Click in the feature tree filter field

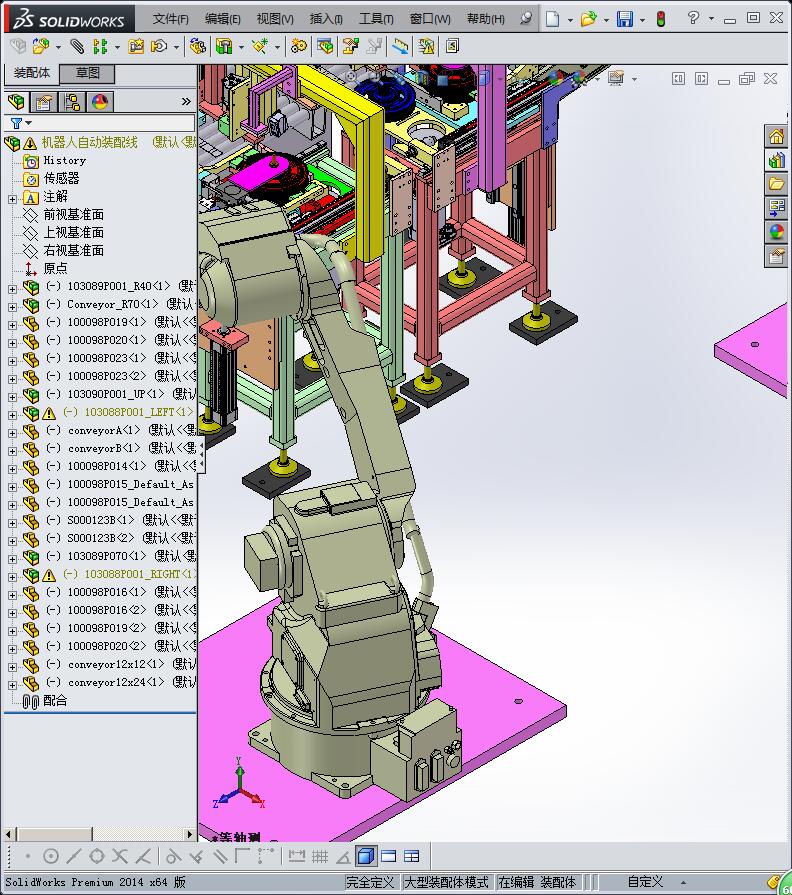[x=113, y=123]
